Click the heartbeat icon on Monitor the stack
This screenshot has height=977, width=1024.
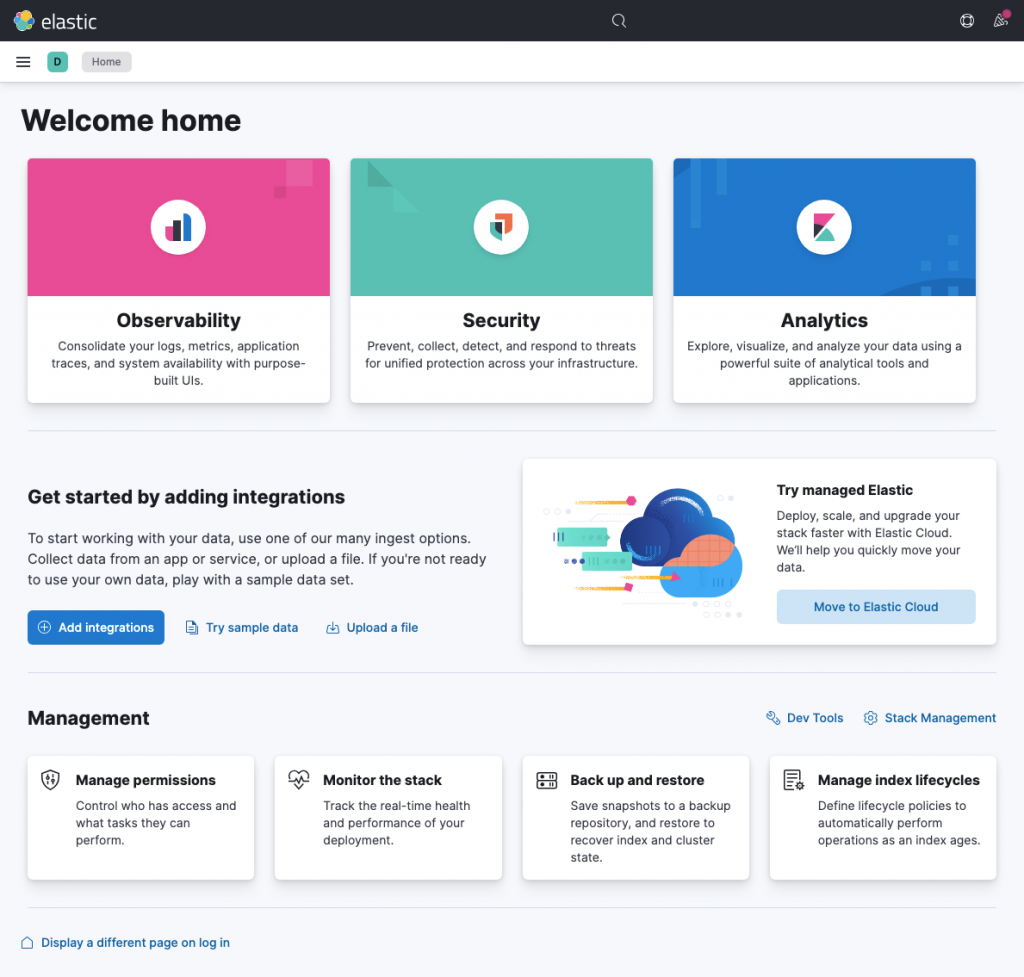[x=298, y=780]
